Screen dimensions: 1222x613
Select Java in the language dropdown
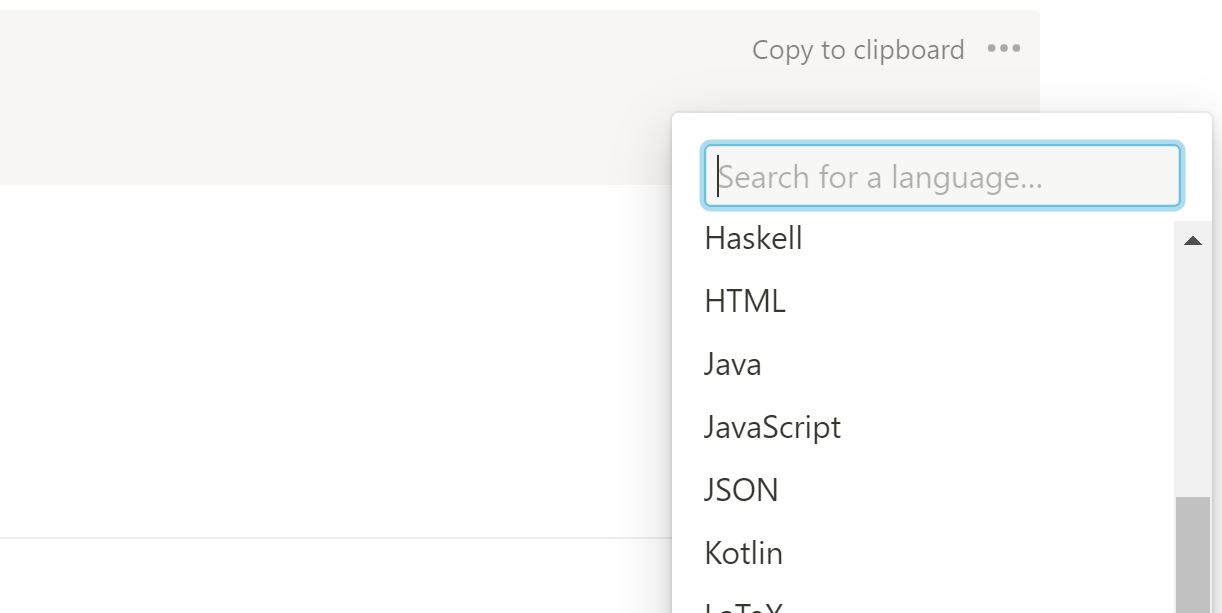coord(733,364)
